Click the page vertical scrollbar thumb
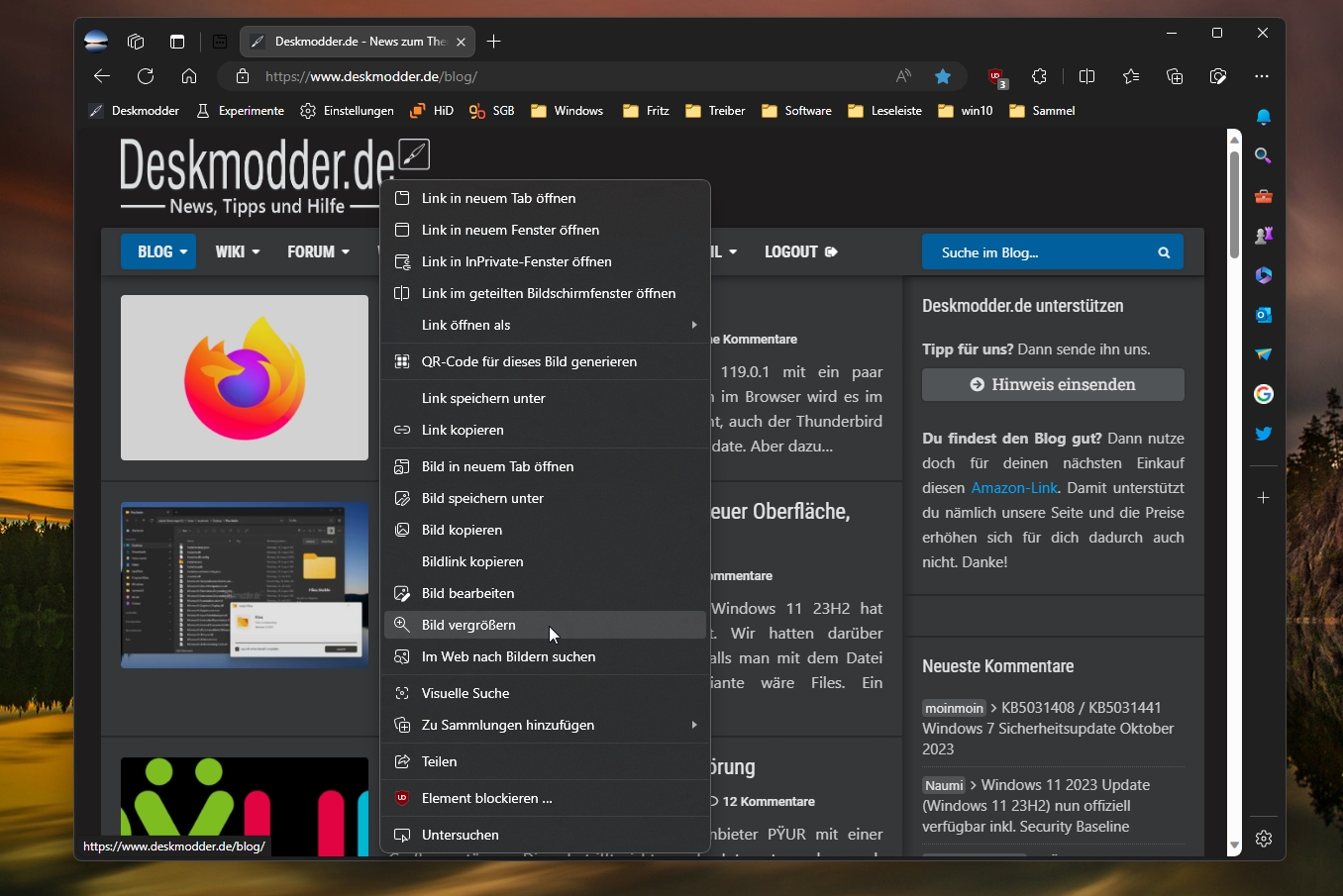 point(1234,203)
